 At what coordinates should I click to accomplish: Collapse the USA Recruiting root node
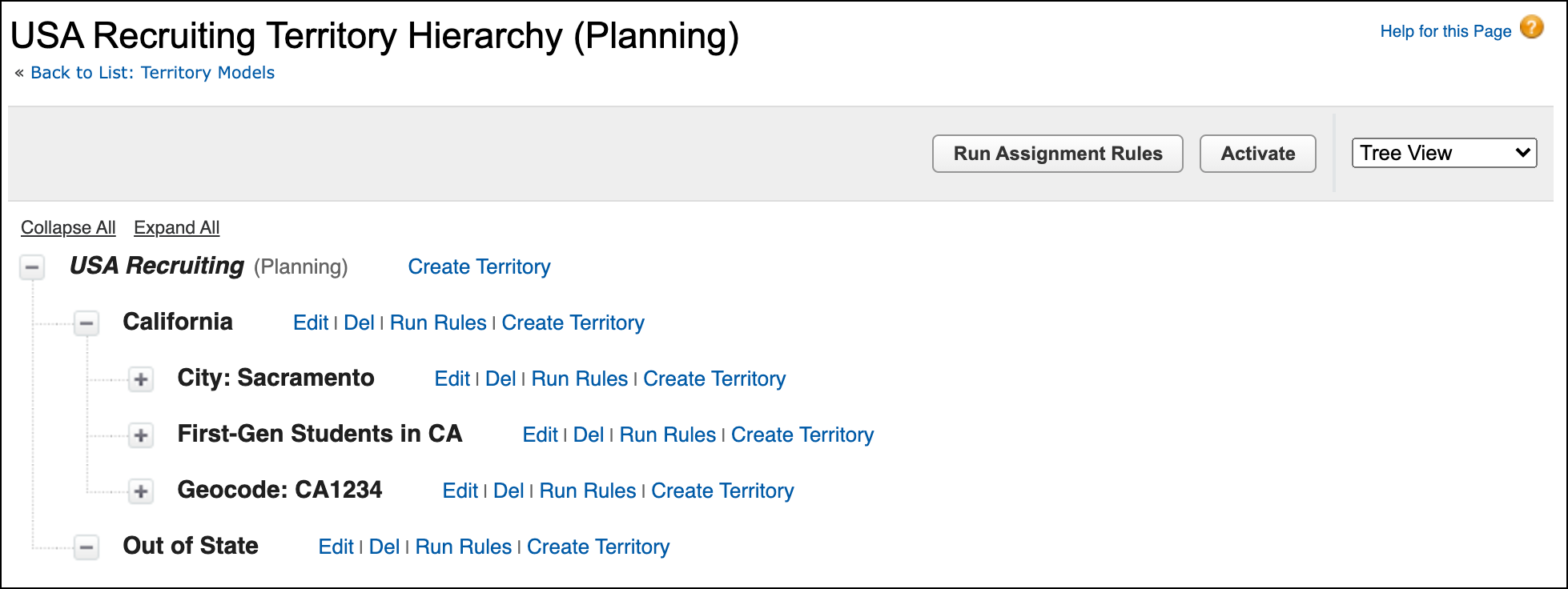click(32, 267)
